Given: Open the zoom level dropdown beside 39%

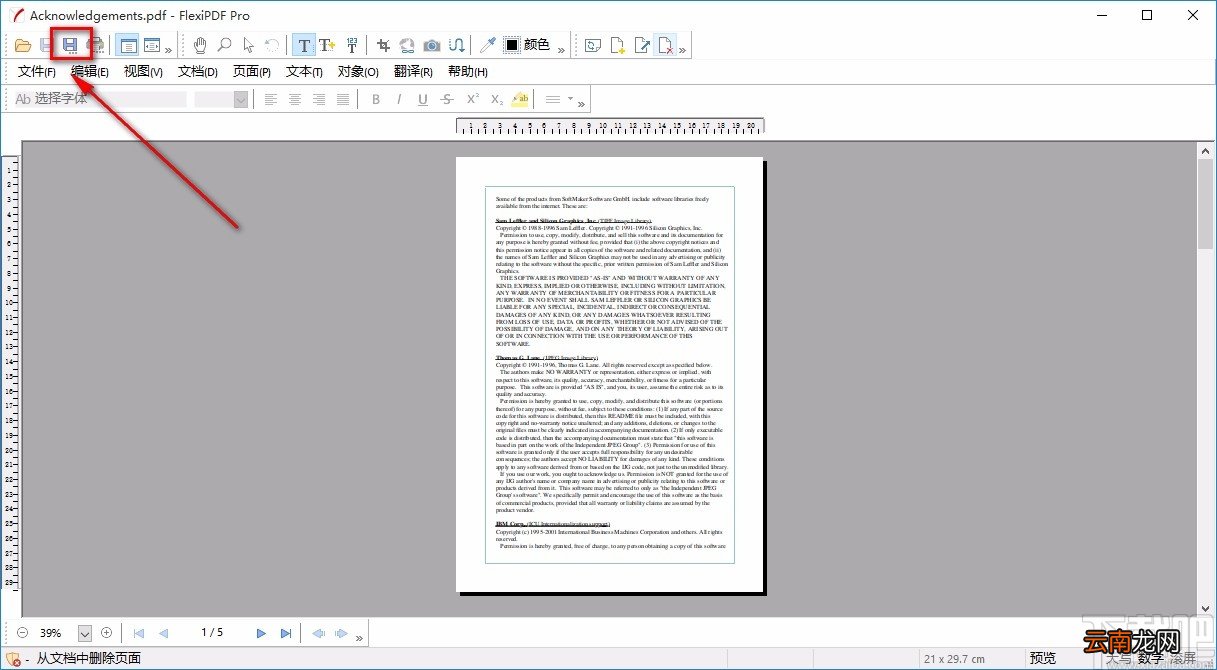Looking at the screenshot, I should [85, 633].
